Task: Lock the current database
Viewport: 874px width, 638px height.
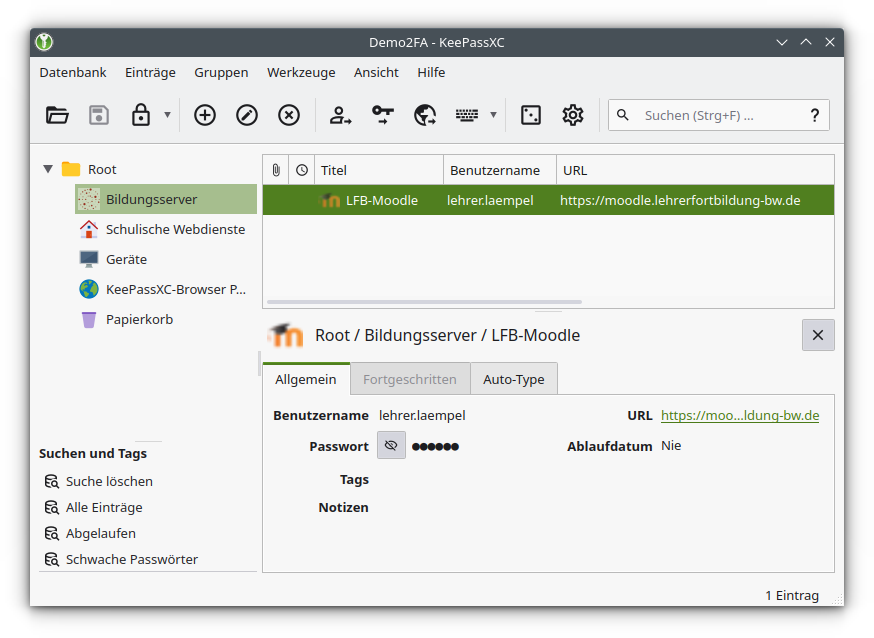Action: pos(141,115)
